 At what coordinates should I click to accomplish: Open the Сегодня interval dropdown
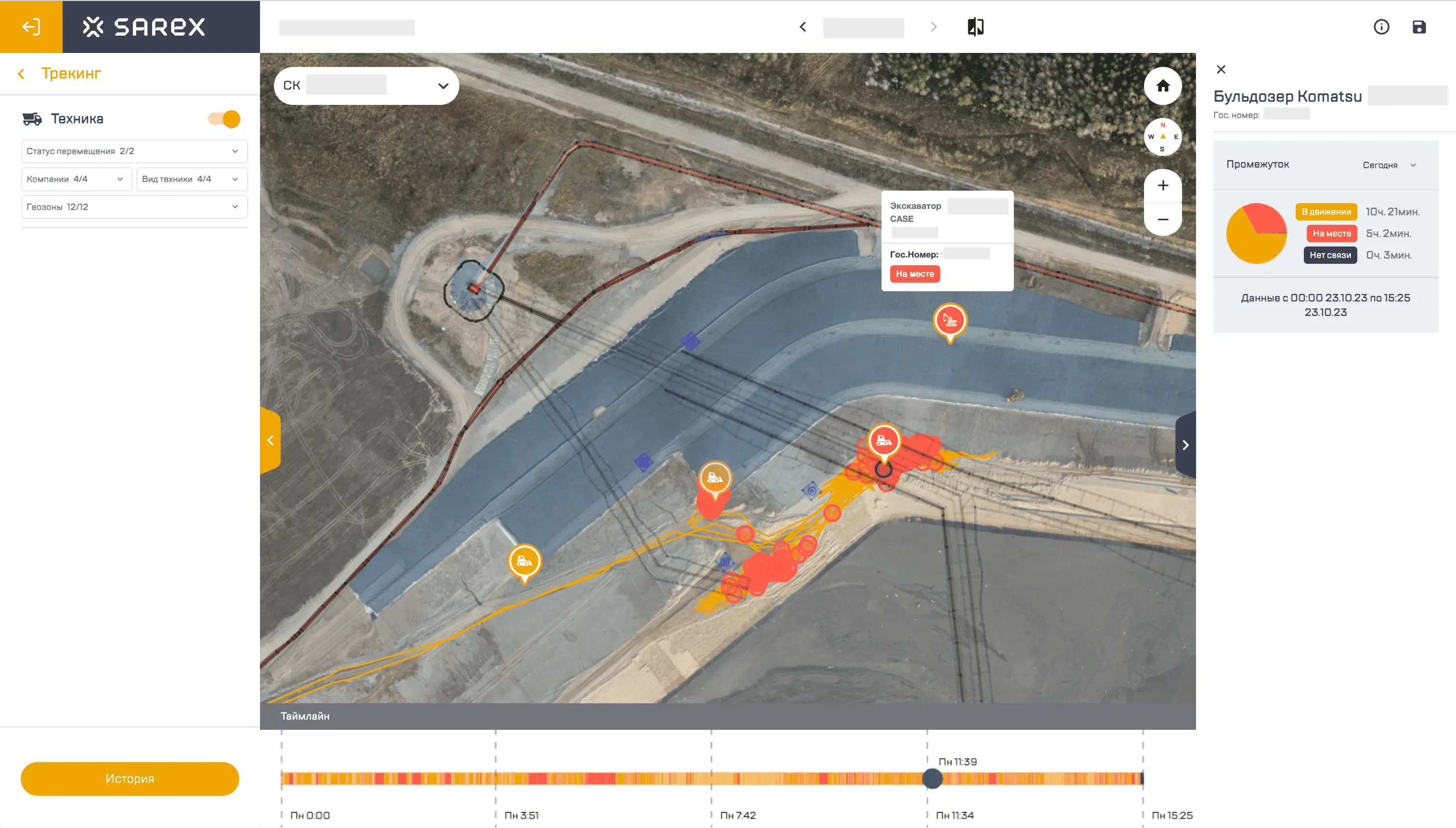click(1388, 165)
